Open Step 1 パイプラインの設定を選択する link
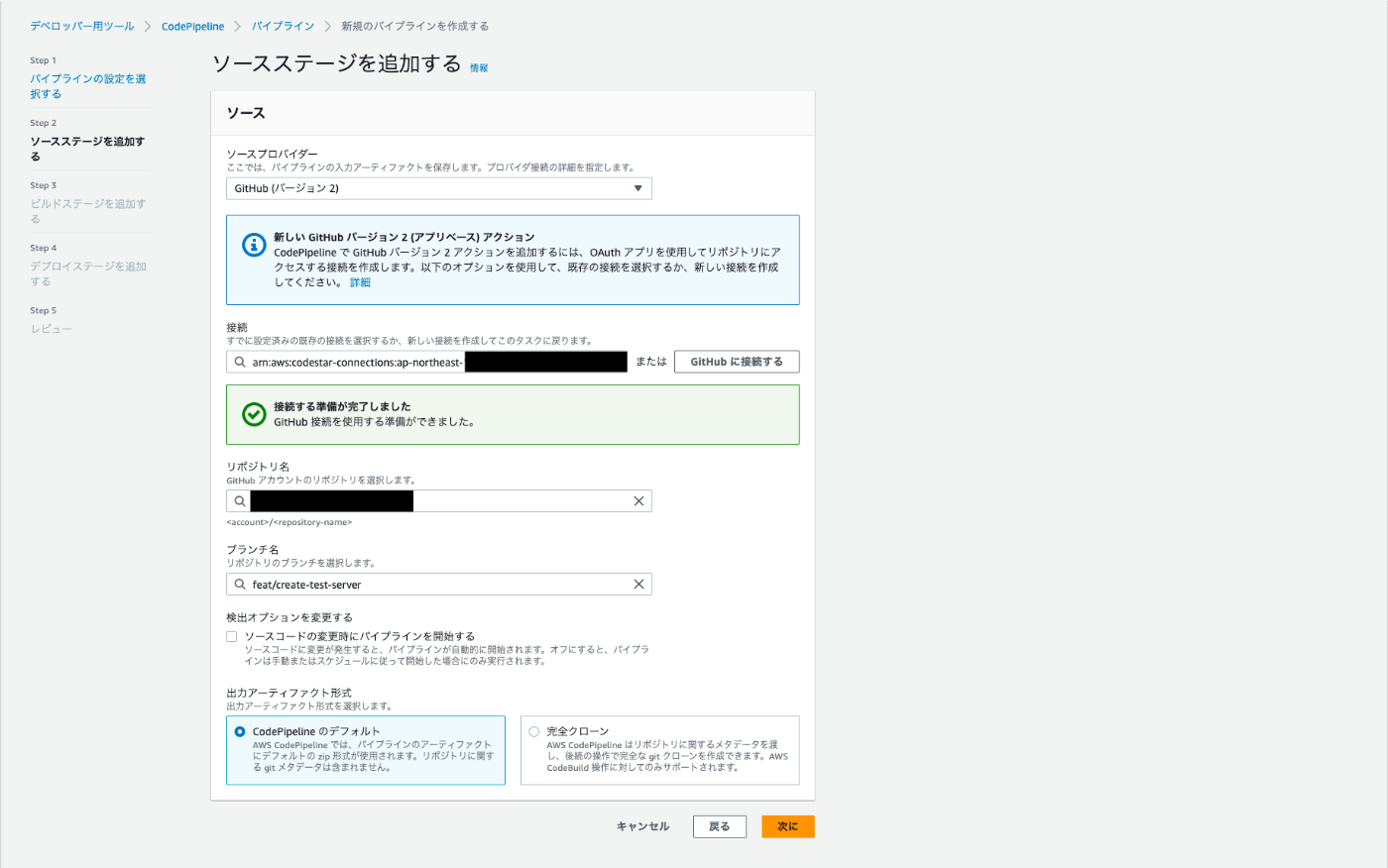 87,86
